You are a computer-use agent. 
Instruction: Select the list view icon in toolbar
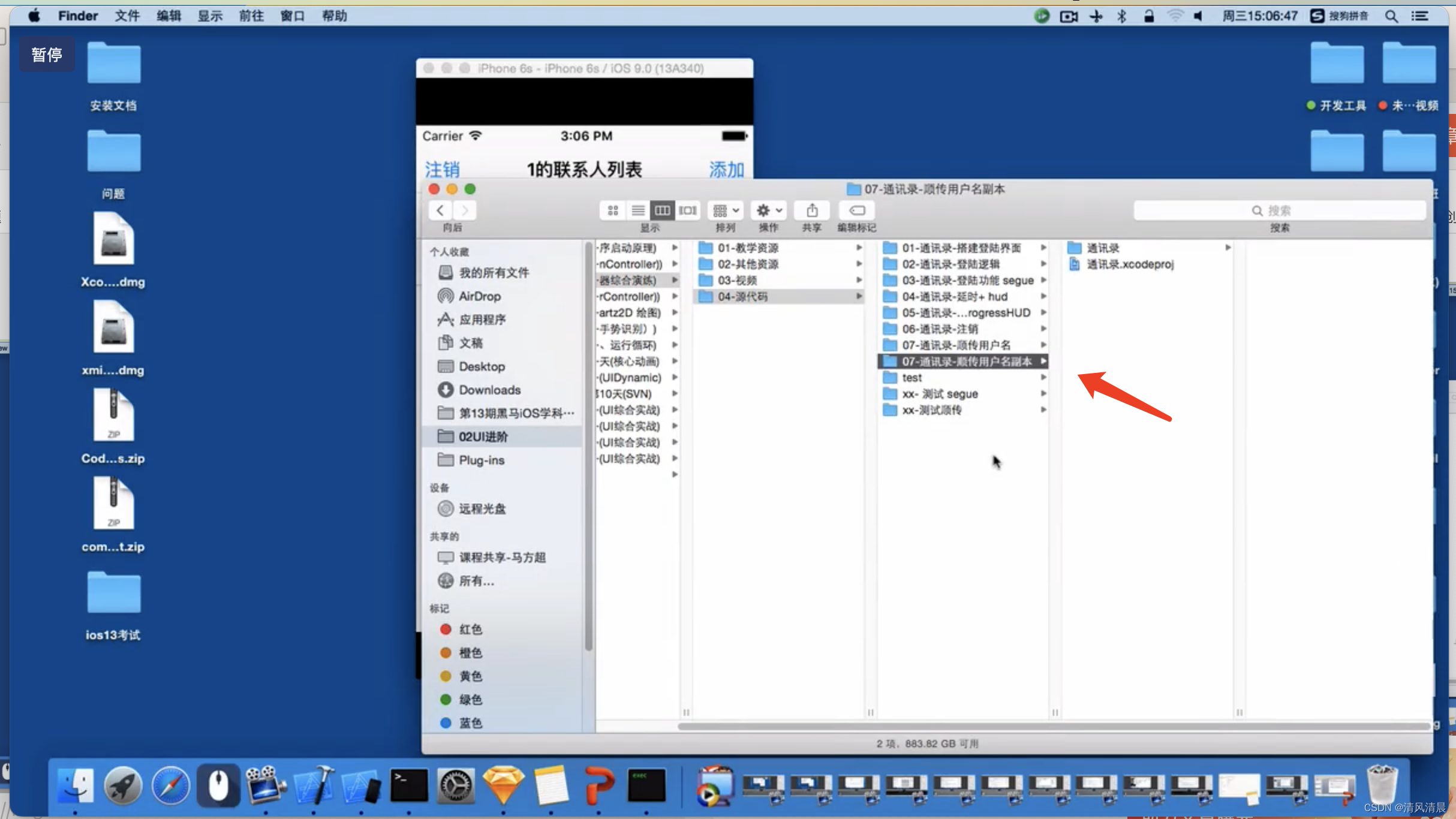tap(637, 210)
